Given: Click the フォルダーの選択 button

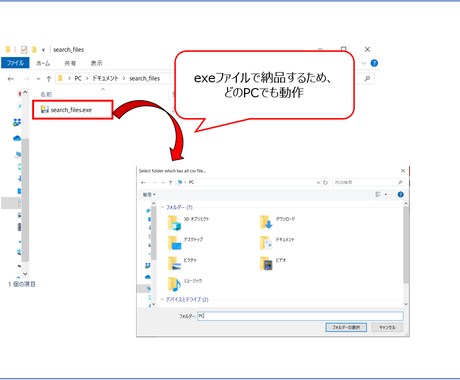Looking at the screenshot, I should point(346,327).
